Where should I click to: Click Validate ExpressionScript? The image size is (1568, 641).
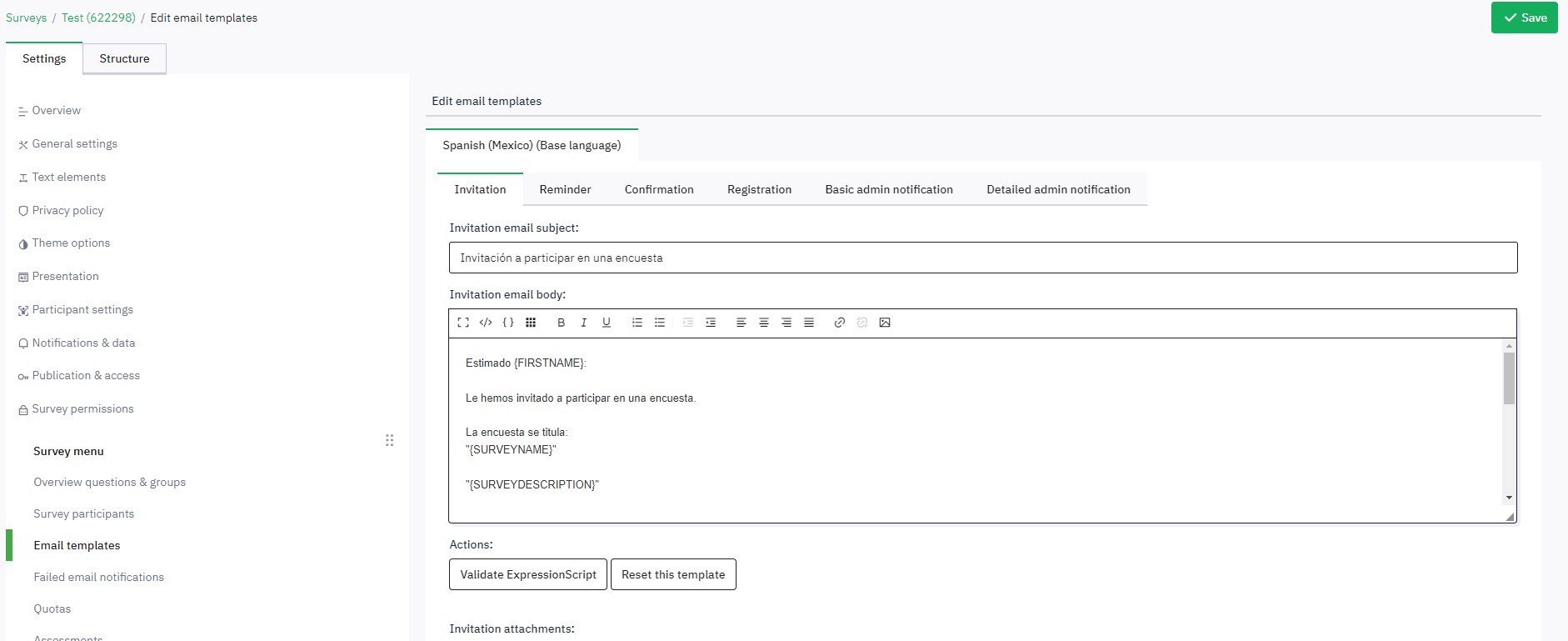click(528, 574)
